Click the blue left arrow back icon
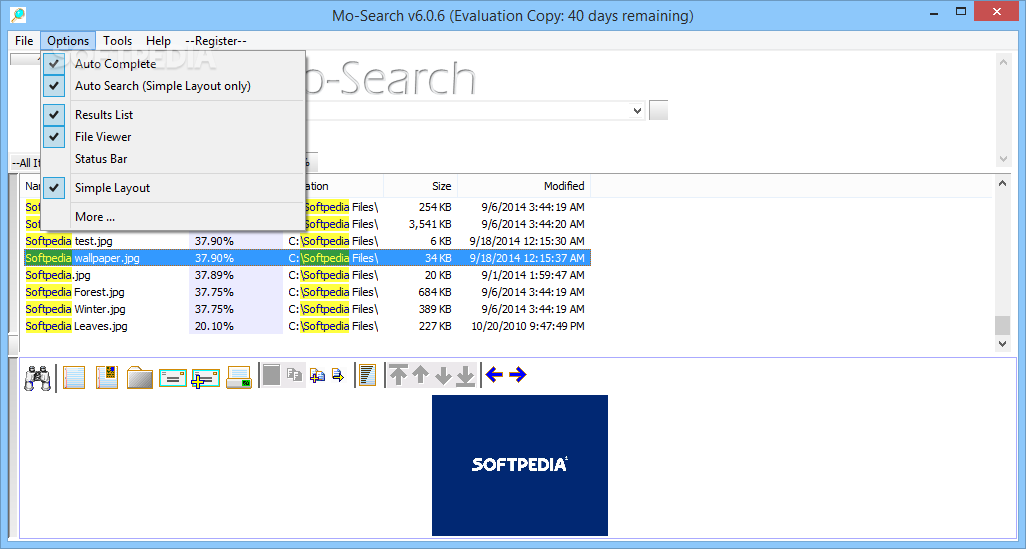This screenshot has width=1026, height=549. tap(495, 374)
